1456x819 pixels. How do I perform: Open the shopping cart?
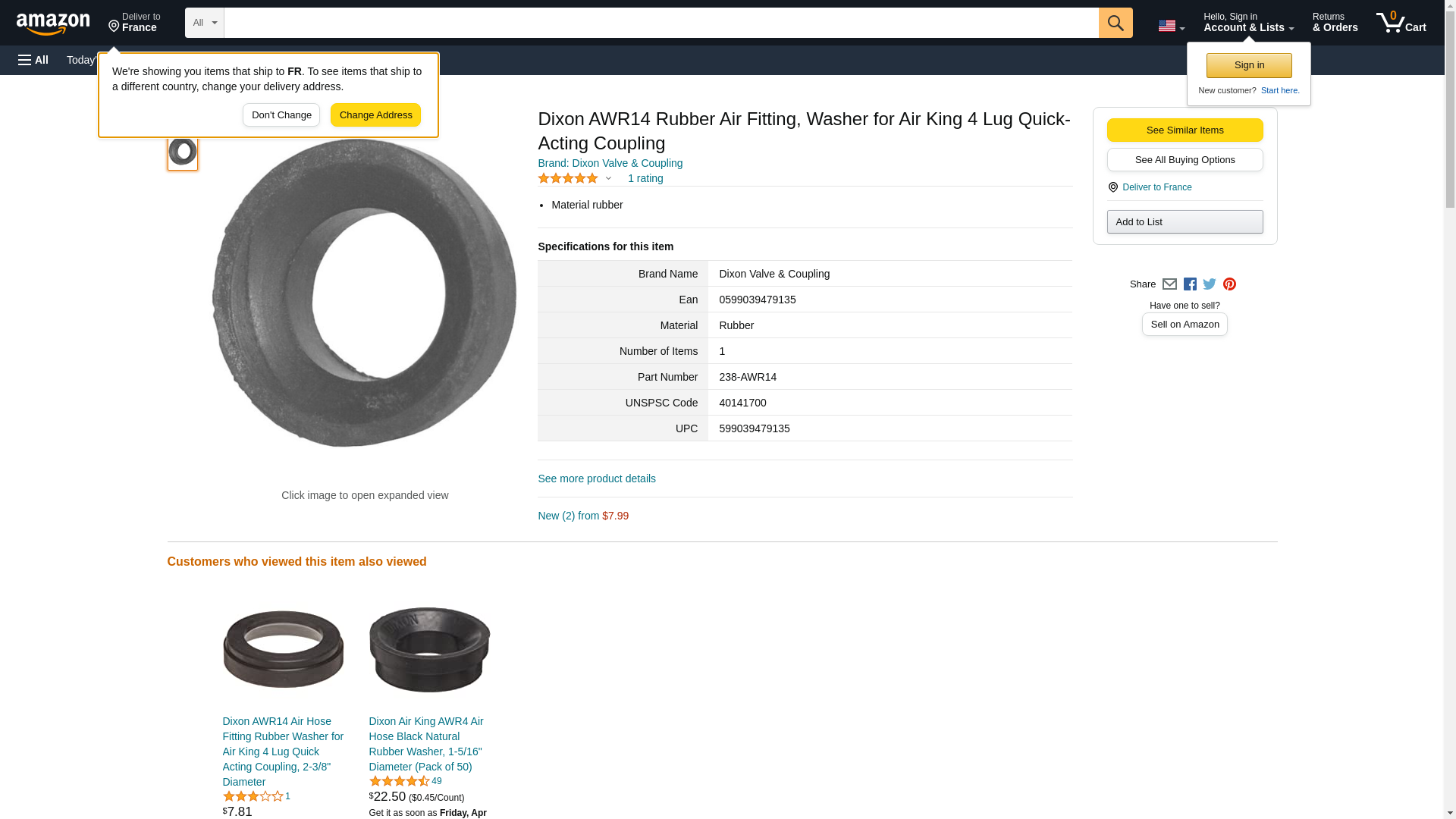(x=1401, y=23)
